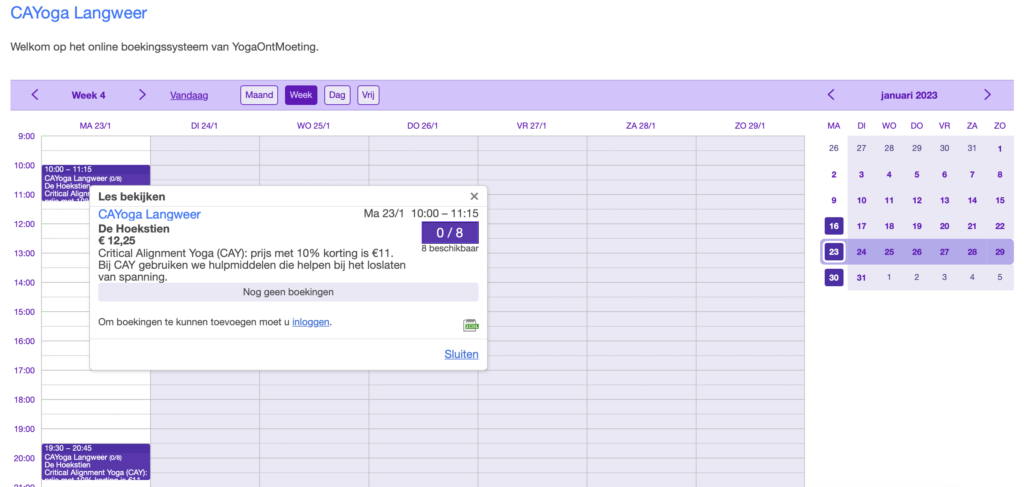Click the WO 25/1 column header
Image resolution: width=1024 pixels, height=487 pixels.
click(313, 126)
